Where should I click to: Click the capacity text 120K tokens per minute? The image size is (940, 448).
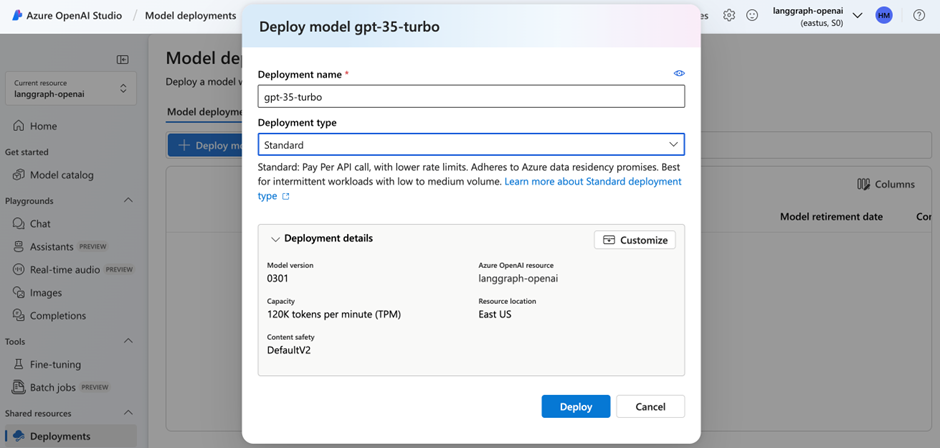[x=334, y=314]
